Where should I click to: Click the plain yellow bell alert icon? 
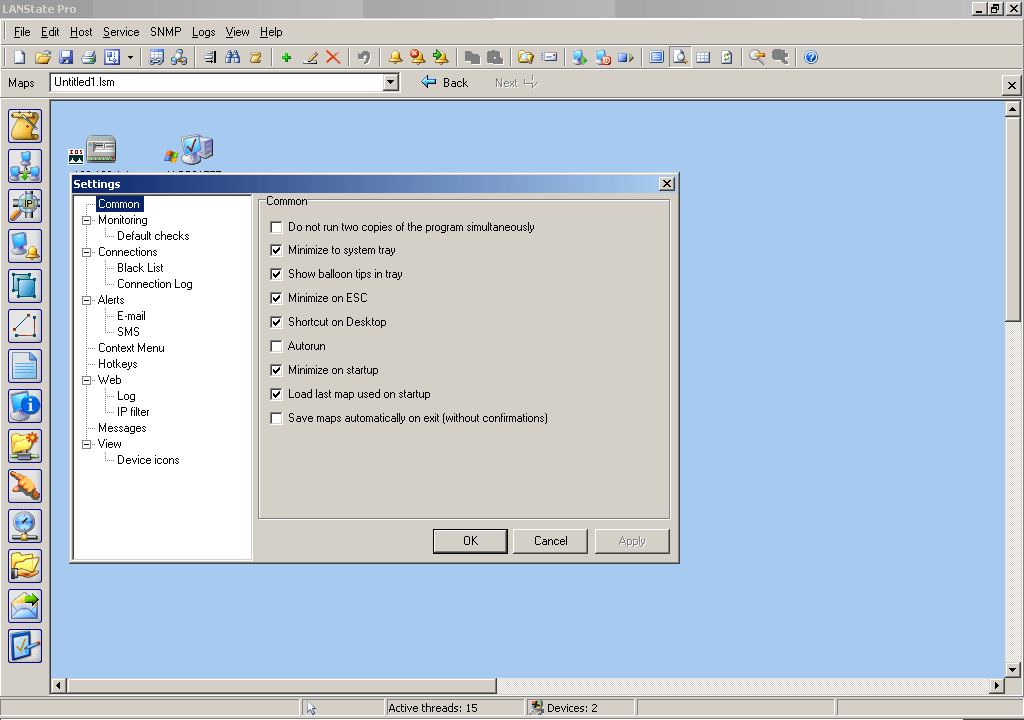tap(395, 57)
